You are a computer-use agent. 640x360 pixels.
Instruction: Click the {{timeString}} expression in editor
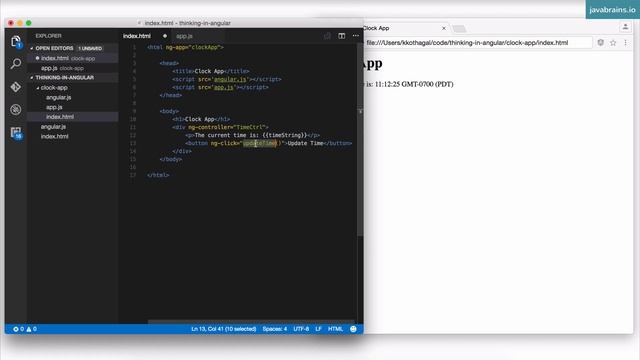284,135
